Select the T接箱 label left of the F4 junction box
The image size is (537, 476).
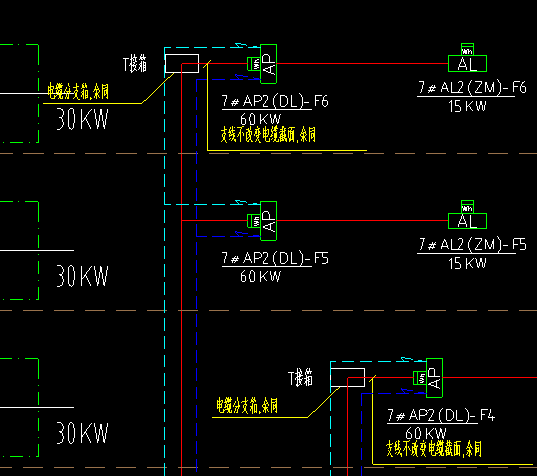point(301,378)
